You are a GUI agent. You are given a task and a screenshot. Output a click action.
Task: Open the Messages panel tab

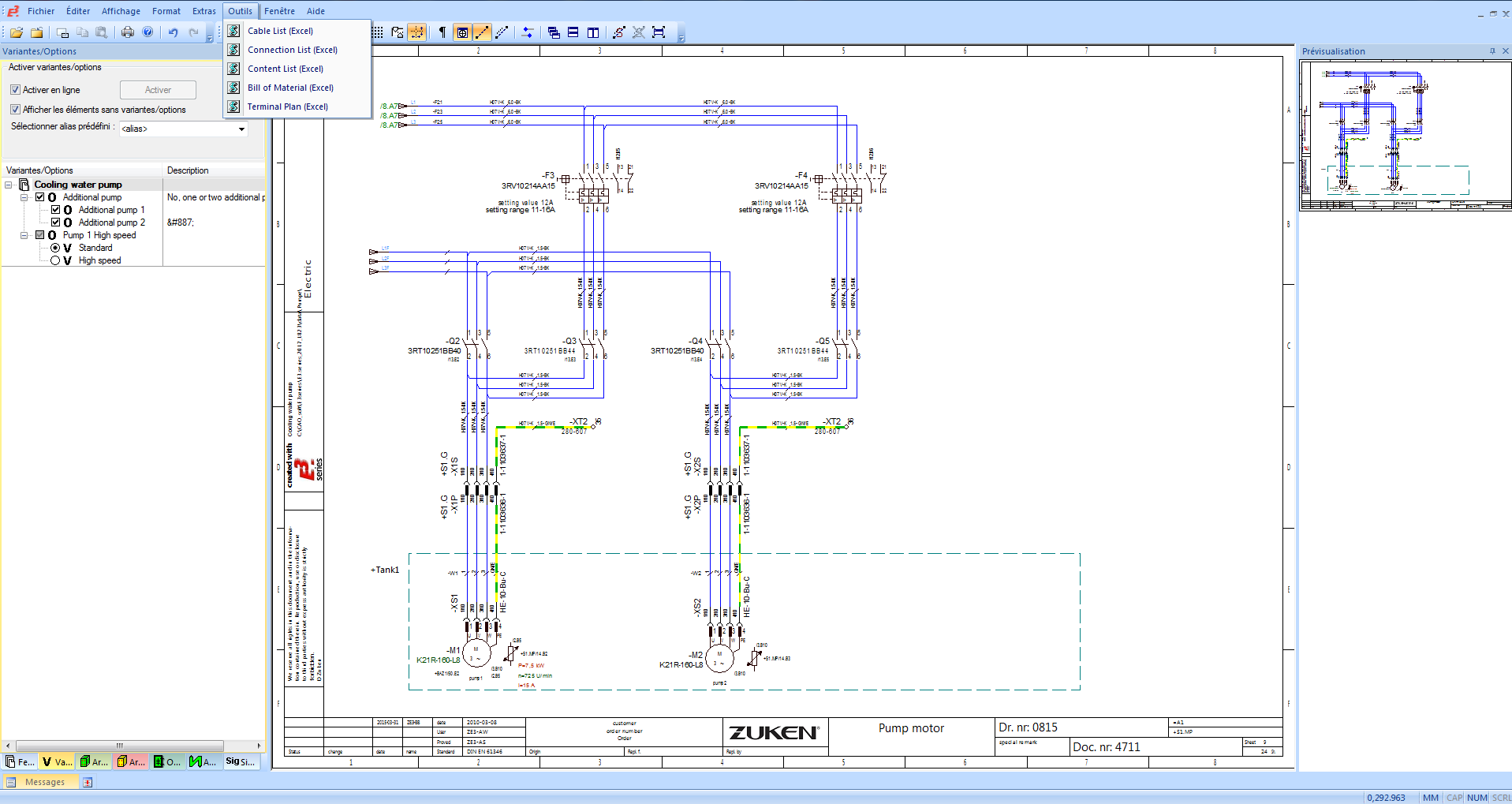point(45,782)
